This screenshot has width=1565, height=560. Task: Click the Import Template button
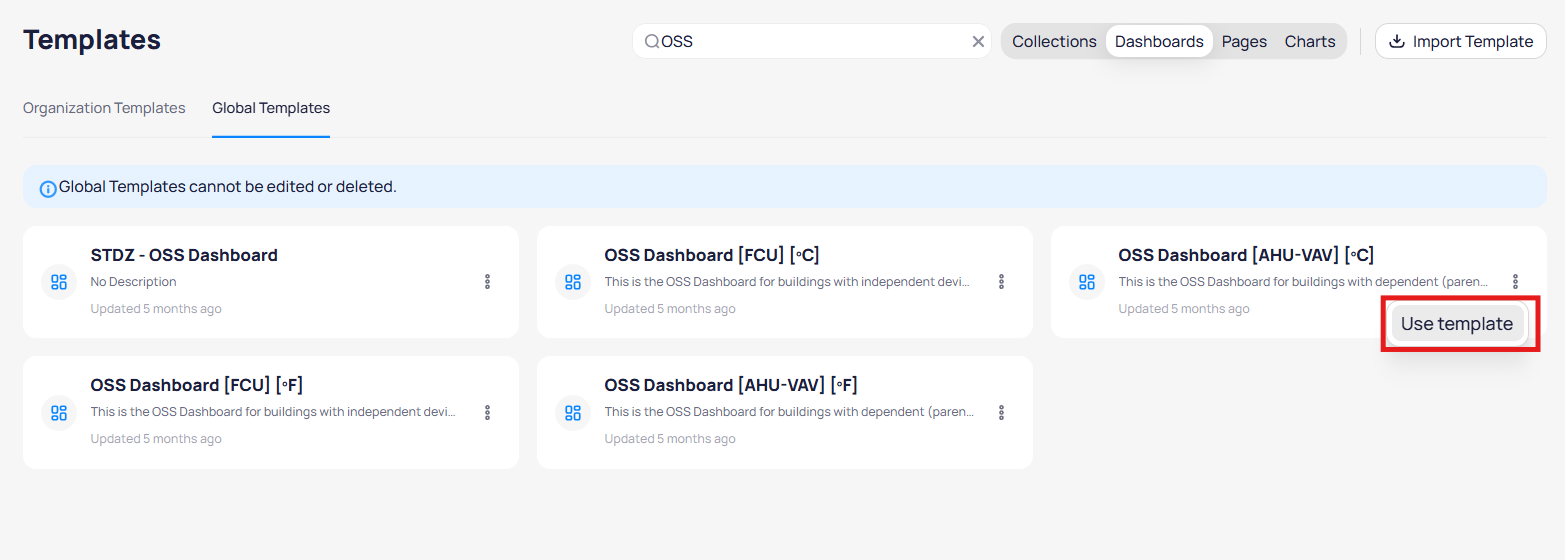pos(1461,42)
